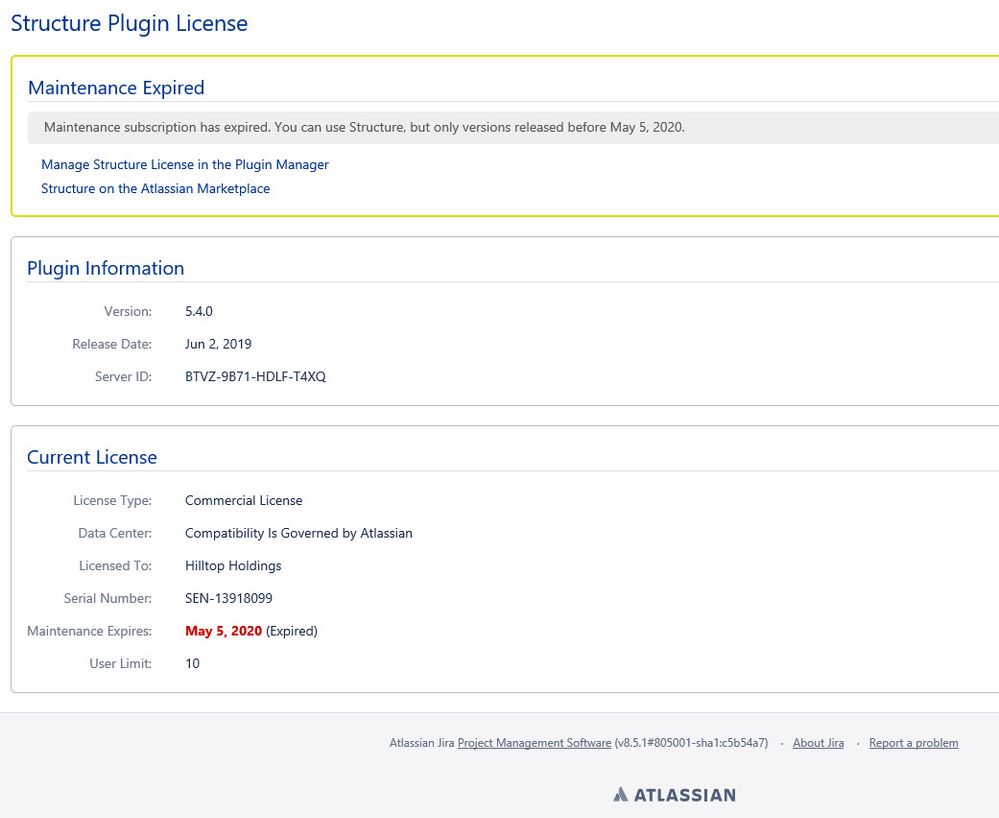Select licensee name Hilltop Holdings

tap(233, 566)
